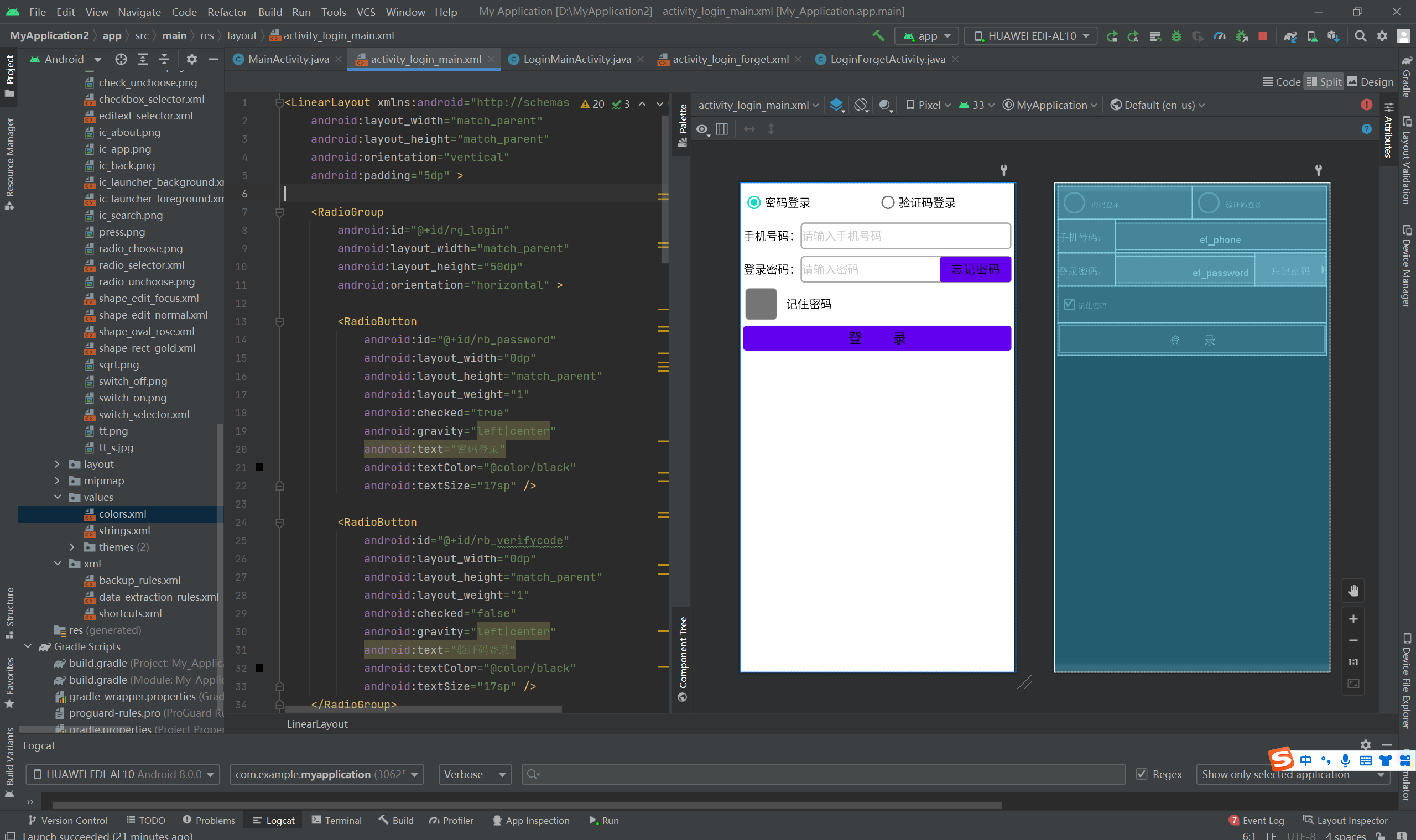Switch to LoginMainActivity.java tab

click(x=576, y=59)
